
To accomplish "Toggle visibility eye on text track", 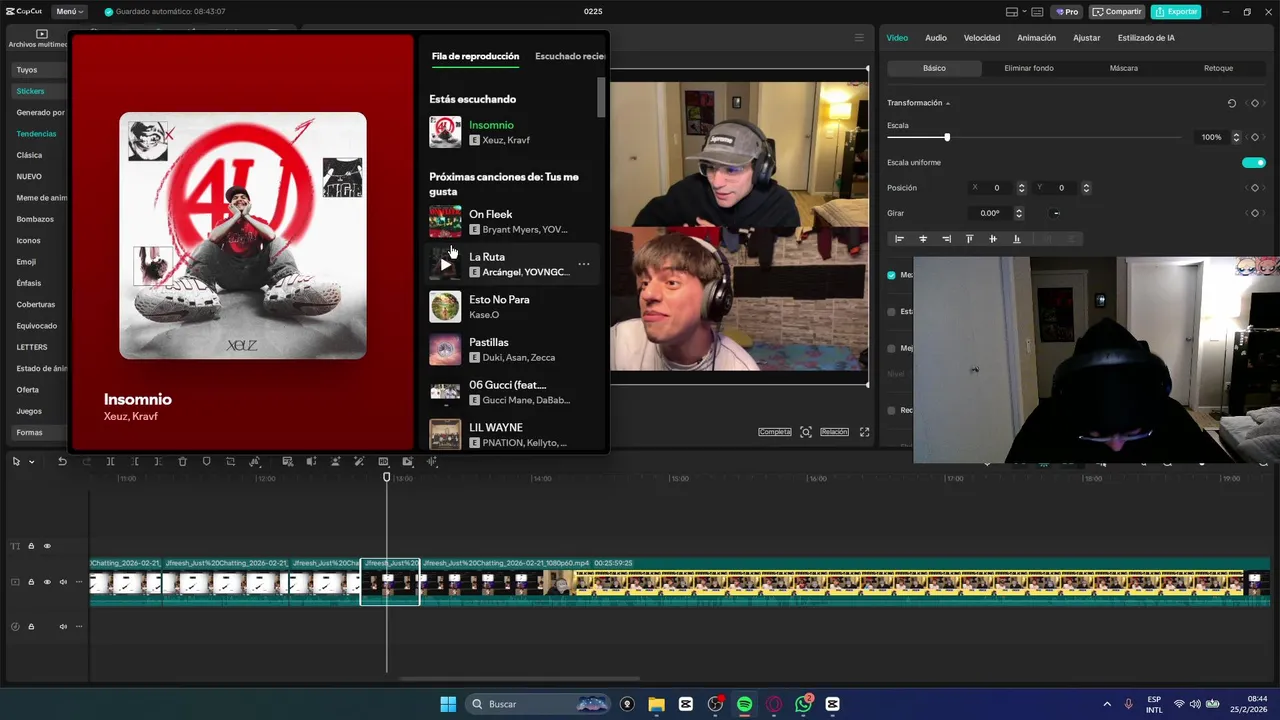I will pos(46,546).
